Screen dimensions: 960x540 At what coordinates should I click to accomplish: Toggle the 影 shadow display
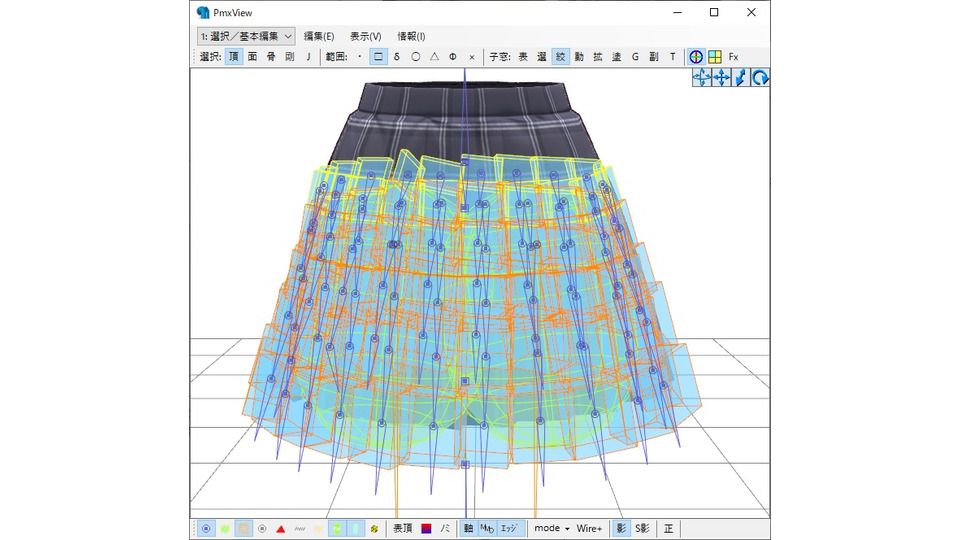point(621,528)
